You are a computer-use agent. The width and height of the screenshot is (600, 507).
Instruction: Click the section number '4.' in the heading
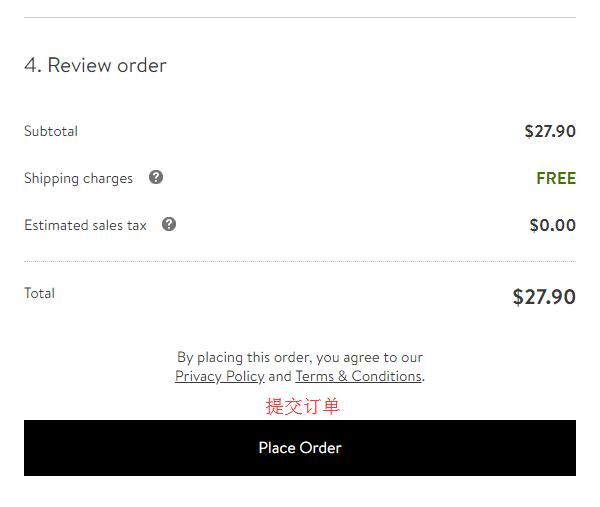click(33, 65)
